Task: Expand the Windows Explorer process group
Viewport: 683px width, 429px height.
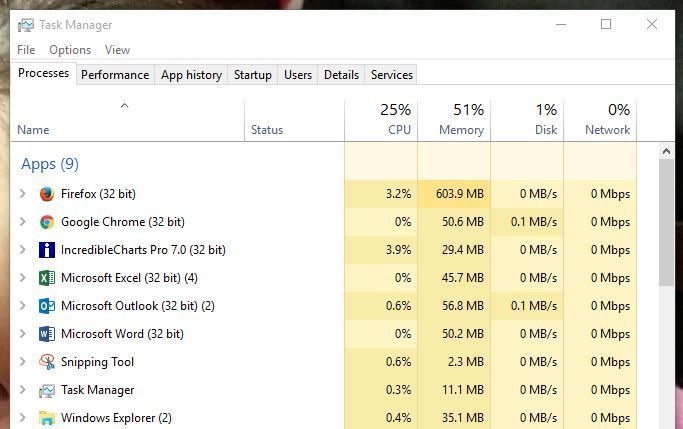Action: [23, 418]
